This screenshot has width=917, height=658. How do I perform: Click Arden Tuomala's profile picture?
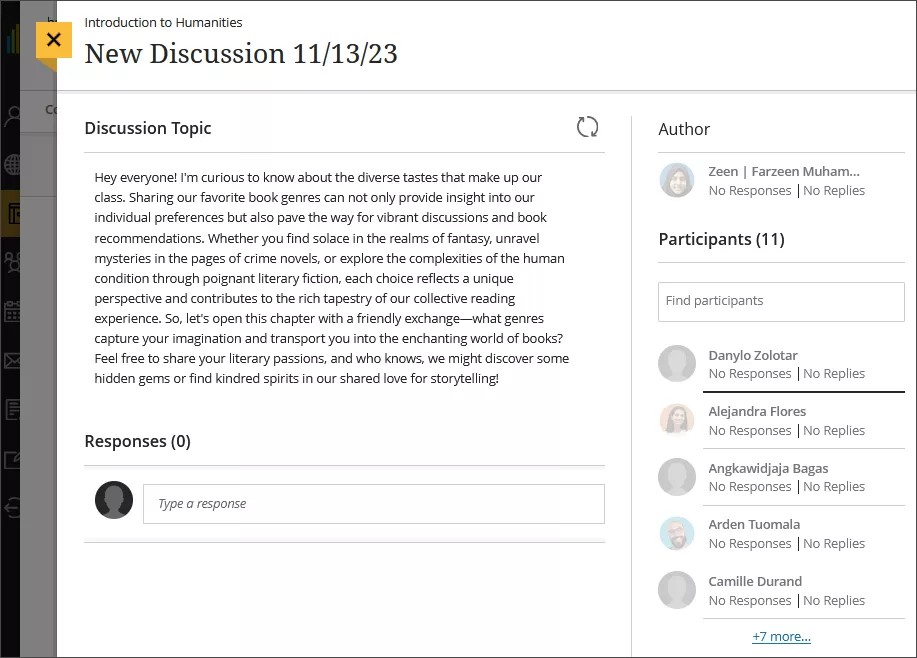(x=677, y=533)
